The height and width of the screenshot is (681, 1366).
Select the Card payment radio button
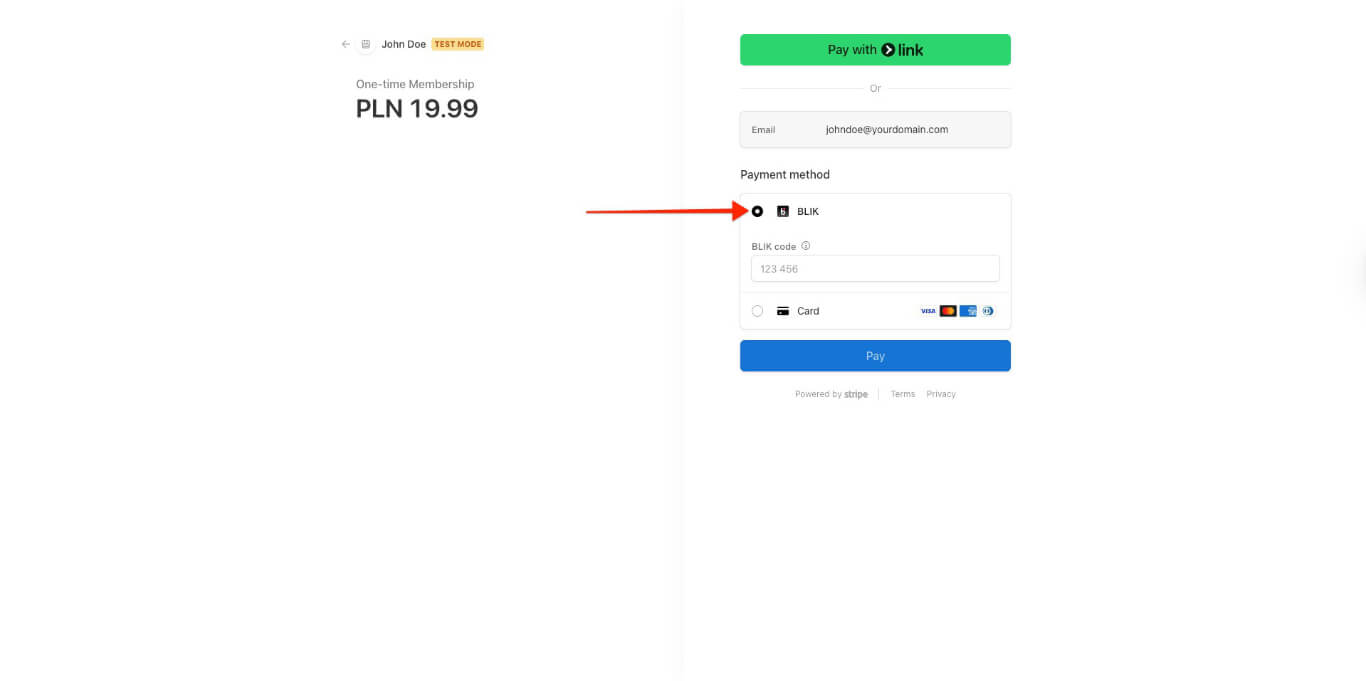point(757,311)
